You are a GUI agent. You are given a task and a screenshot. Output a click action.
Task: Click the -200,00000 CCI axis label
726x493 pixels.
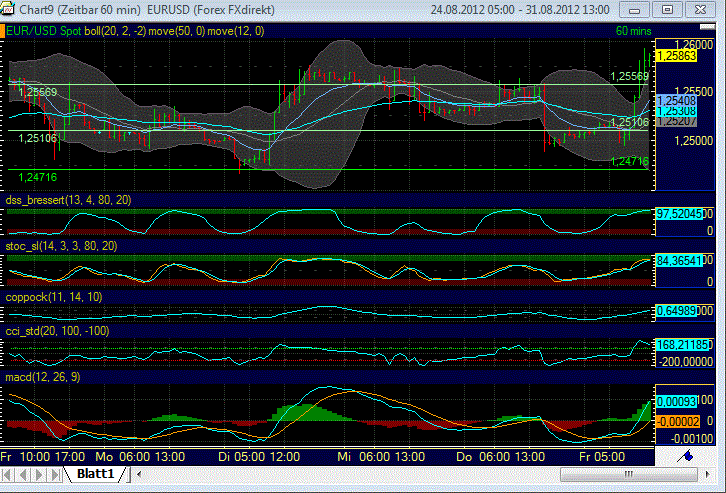(686, 362)
